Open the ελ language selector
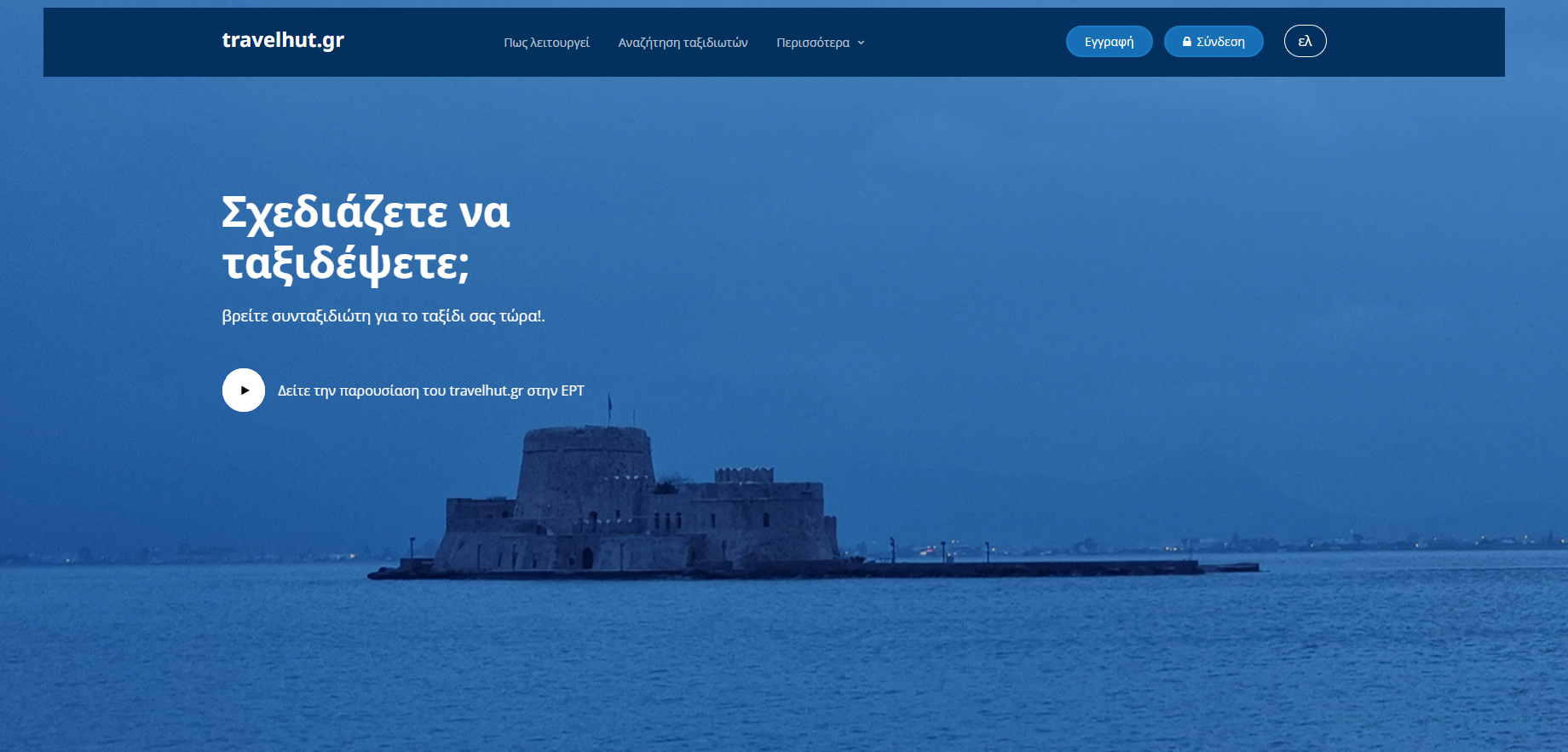Viewport: 1568px width, 752px height. click(1305, 41)
